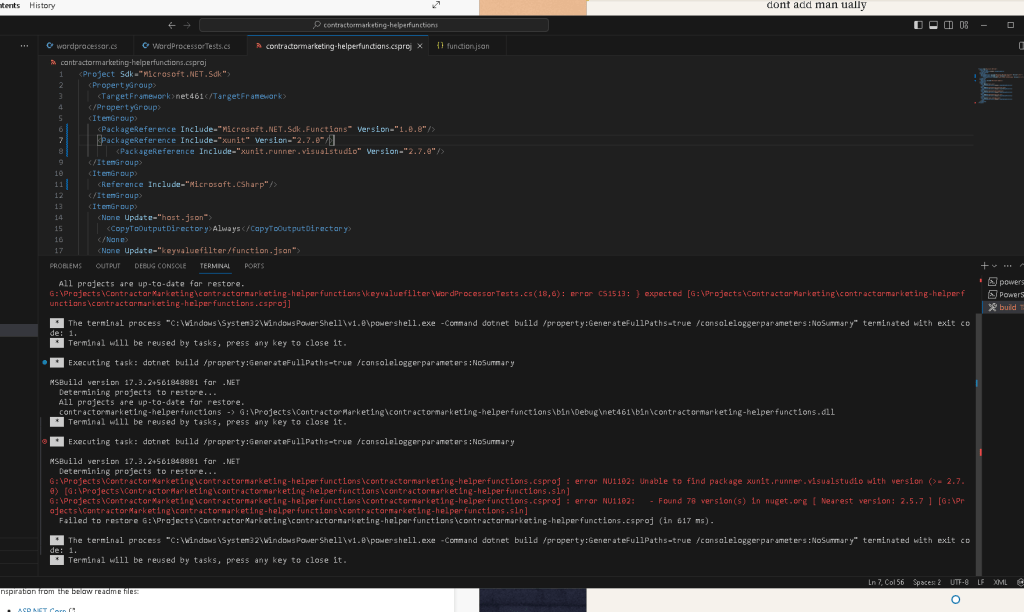The height and width of the screenshot is (612, 1024).
Task: Select the second PowerShell terminal entry
Action: pos(1004,295)
